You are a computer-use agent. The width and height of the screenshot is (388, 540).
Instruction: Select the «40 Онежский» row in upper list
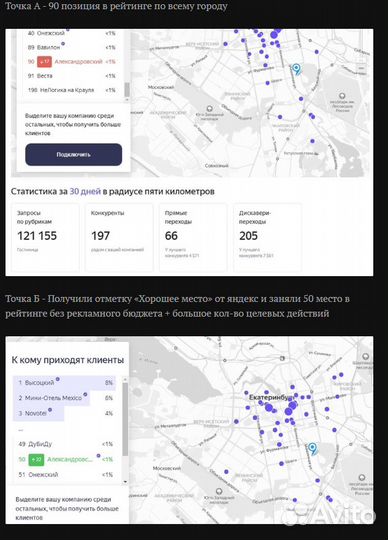(72, 33)
